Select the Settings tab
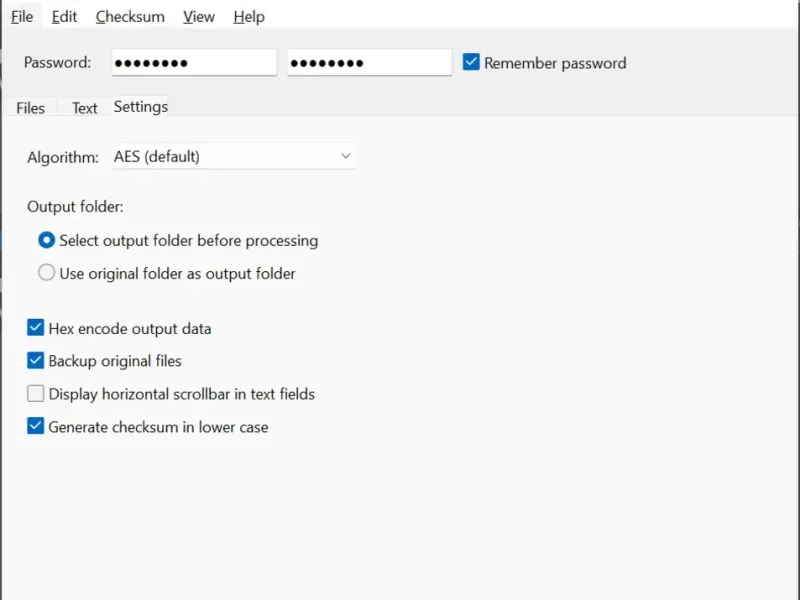The height and width of the screenshot is (600, 800). coord(140,107)
